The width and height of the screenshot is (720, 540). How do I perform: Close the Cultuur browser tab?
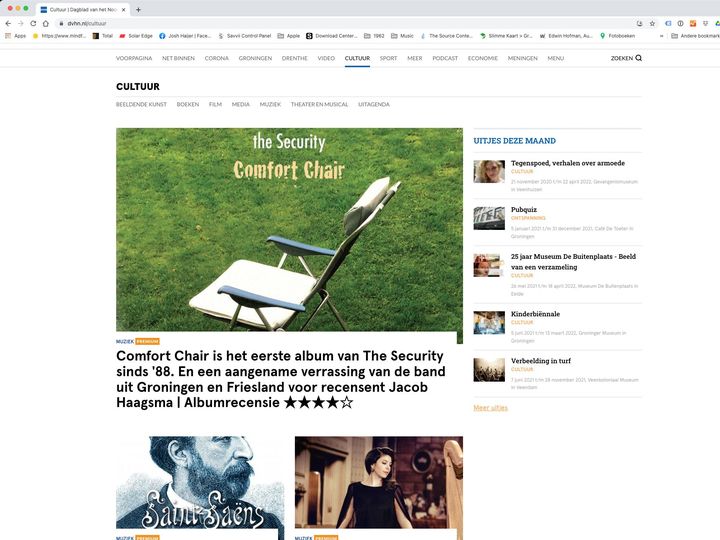(x=123, y=9)
